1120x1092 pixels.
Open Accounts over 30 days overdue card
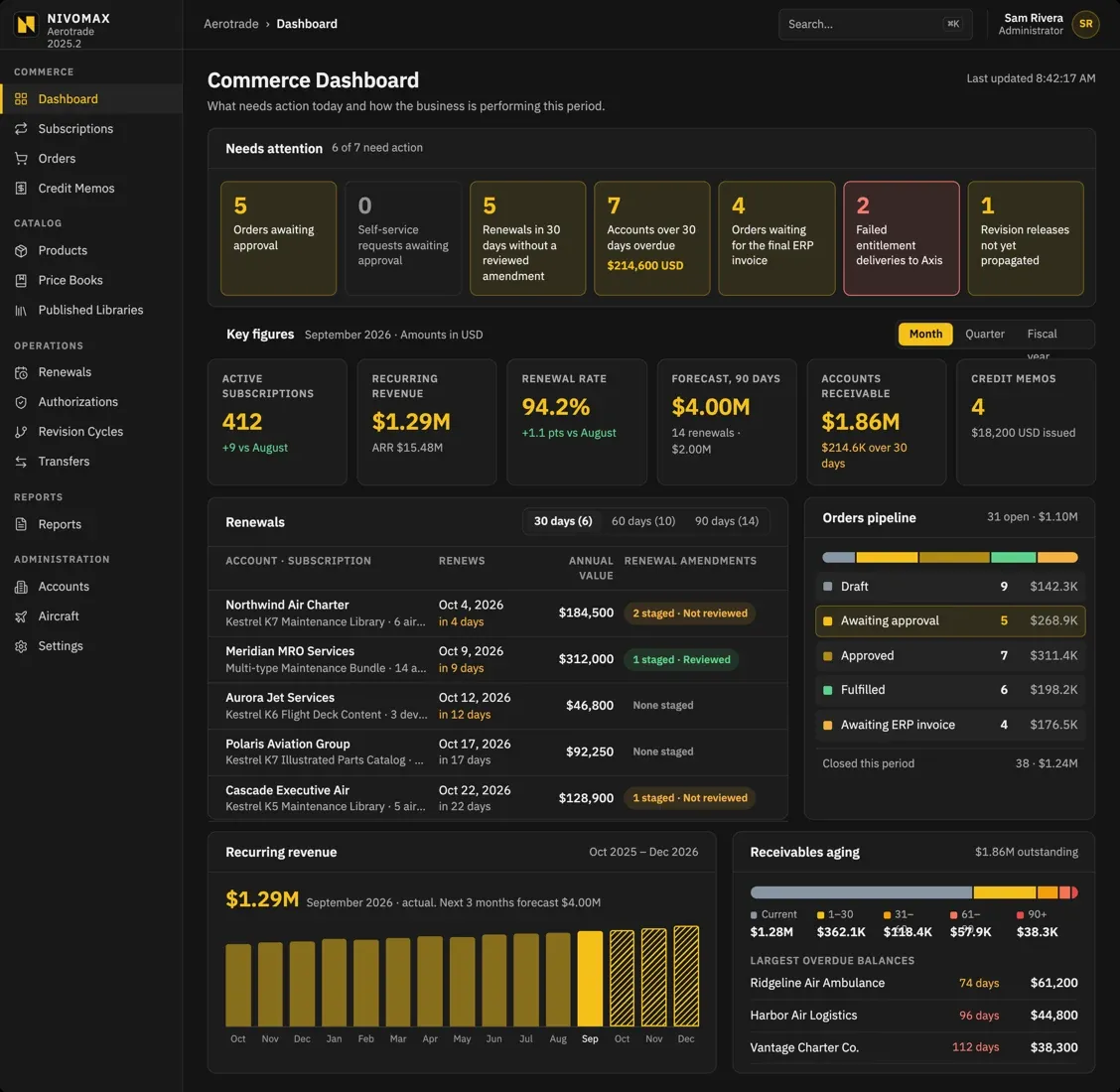[651, 238]
